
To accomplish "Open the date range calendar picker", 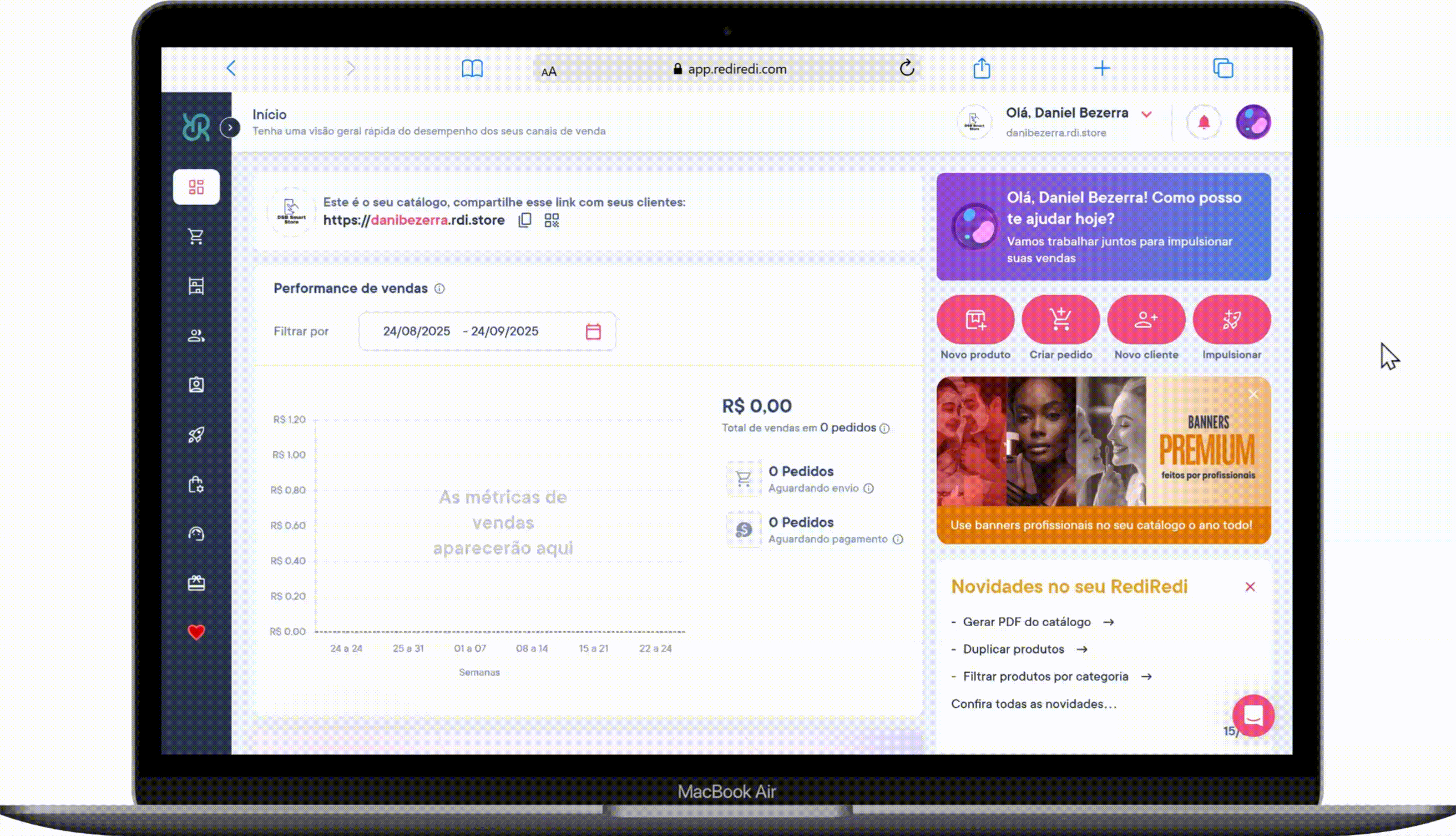I will [593, 332].
